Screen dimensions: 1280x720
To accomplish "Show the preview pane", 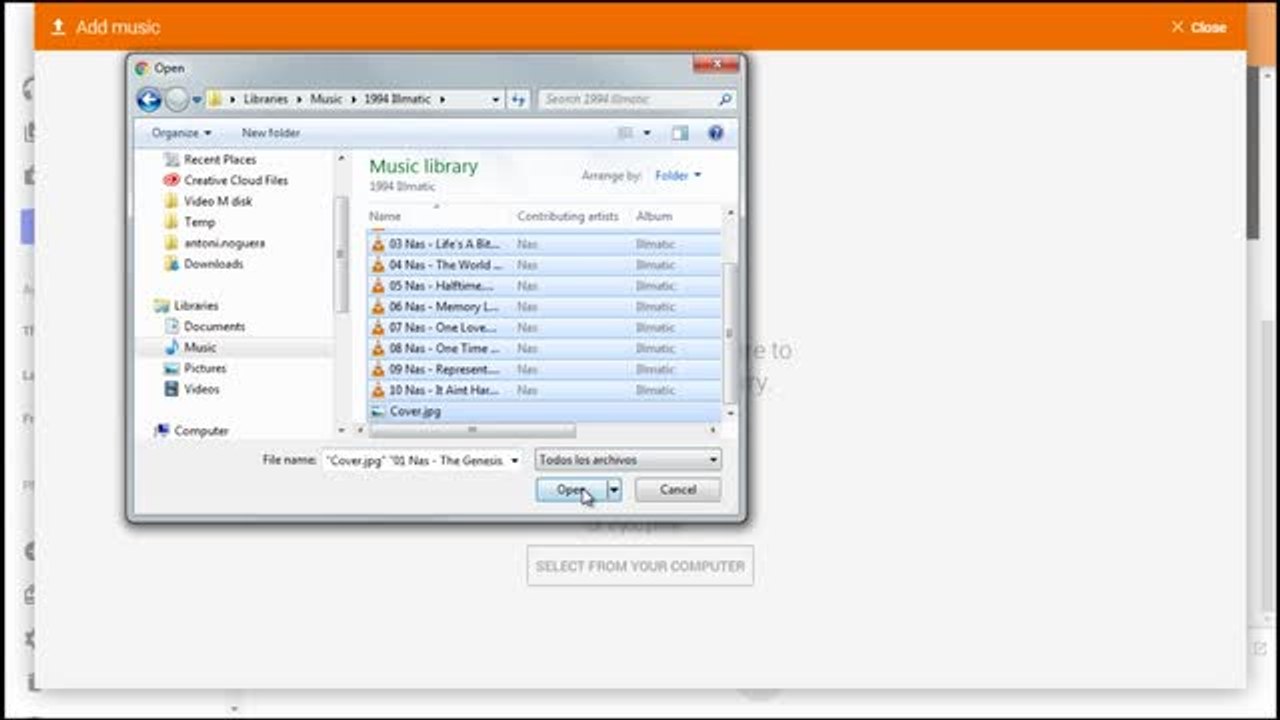I will point(680,133).
